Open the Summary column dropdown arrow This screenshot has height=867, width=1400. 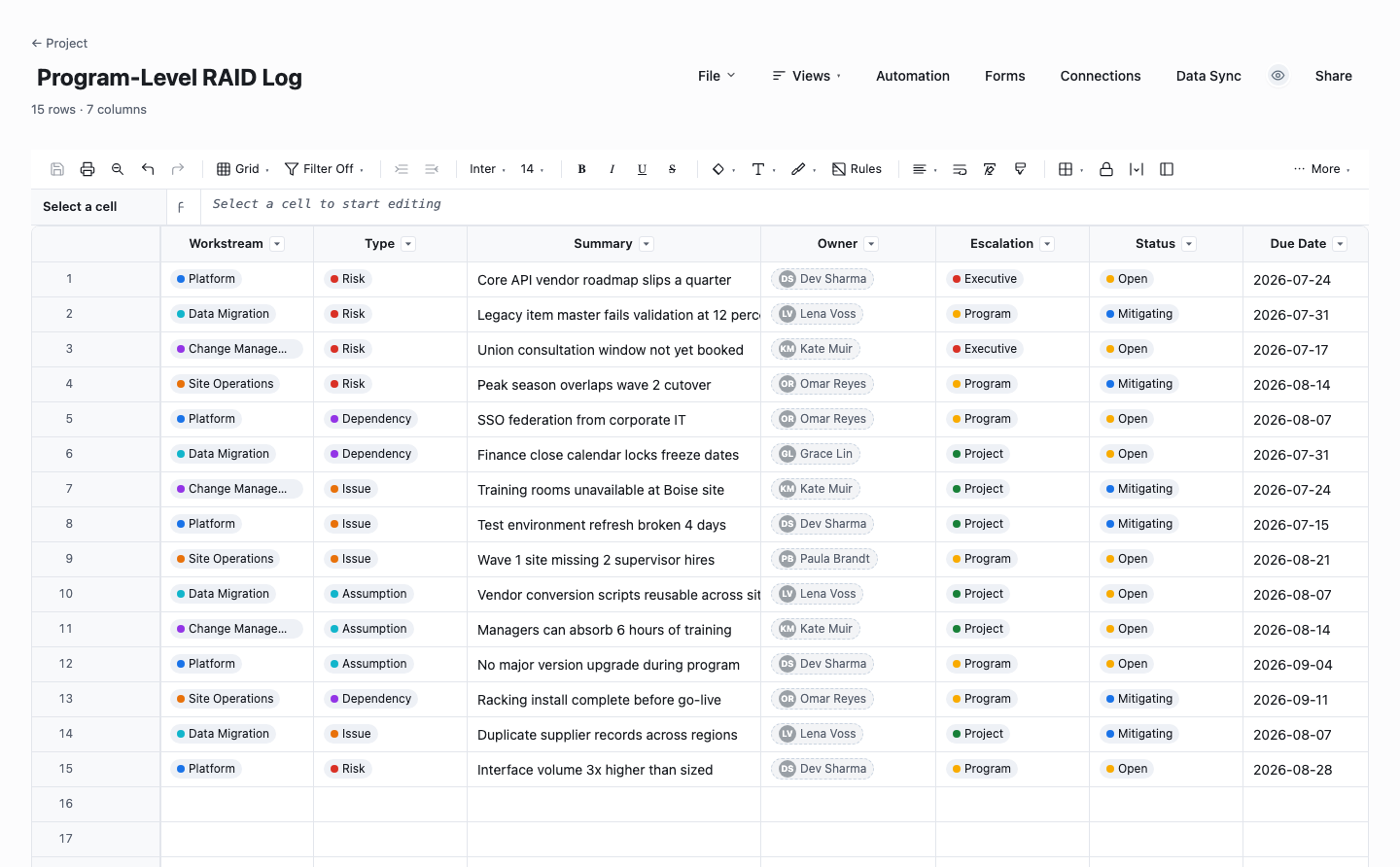point(647,244)
